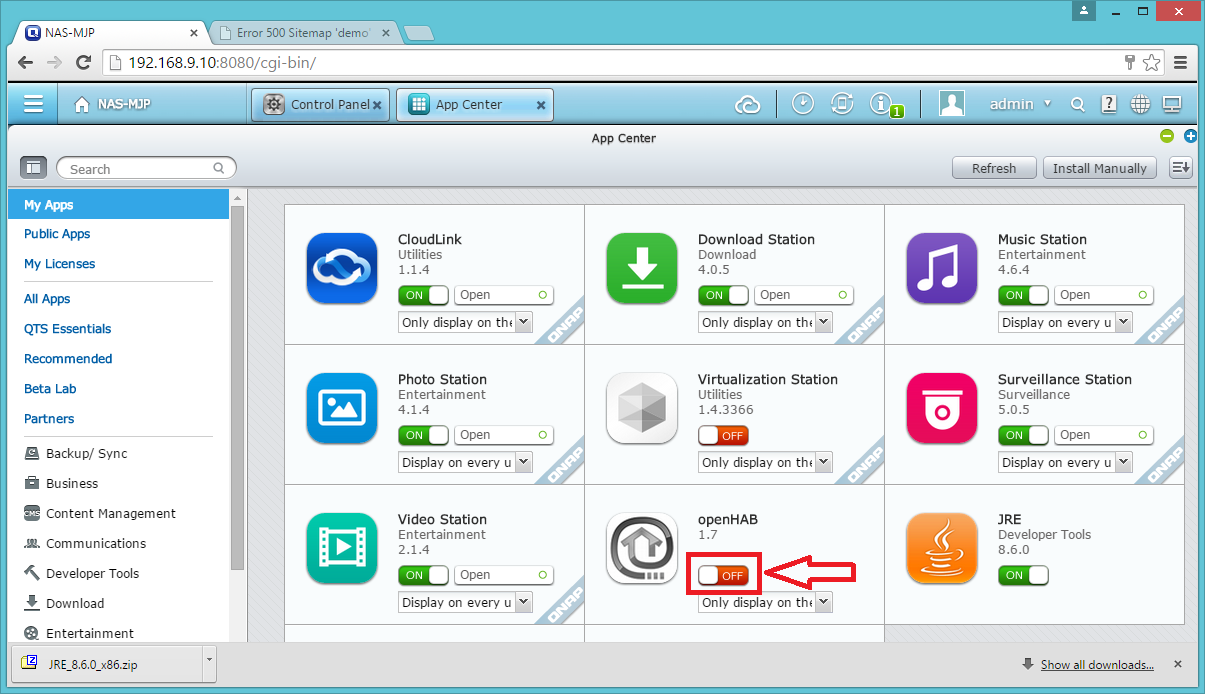Switch to the App Center tab
1205x694 pixels.
pyautogui.click(x=474, y=104)
